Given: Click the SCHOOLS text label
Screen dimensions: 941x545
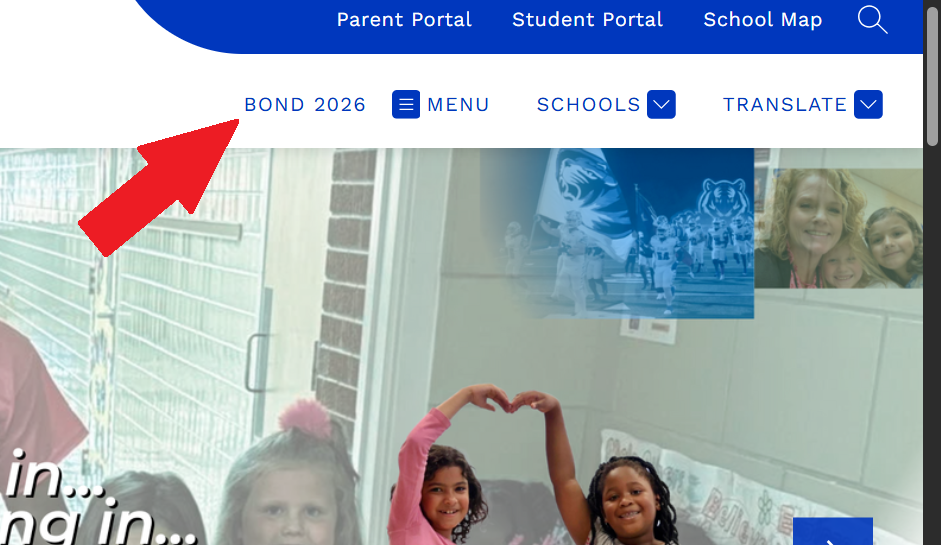Looking at the screenshot, I should coord(588,104).
